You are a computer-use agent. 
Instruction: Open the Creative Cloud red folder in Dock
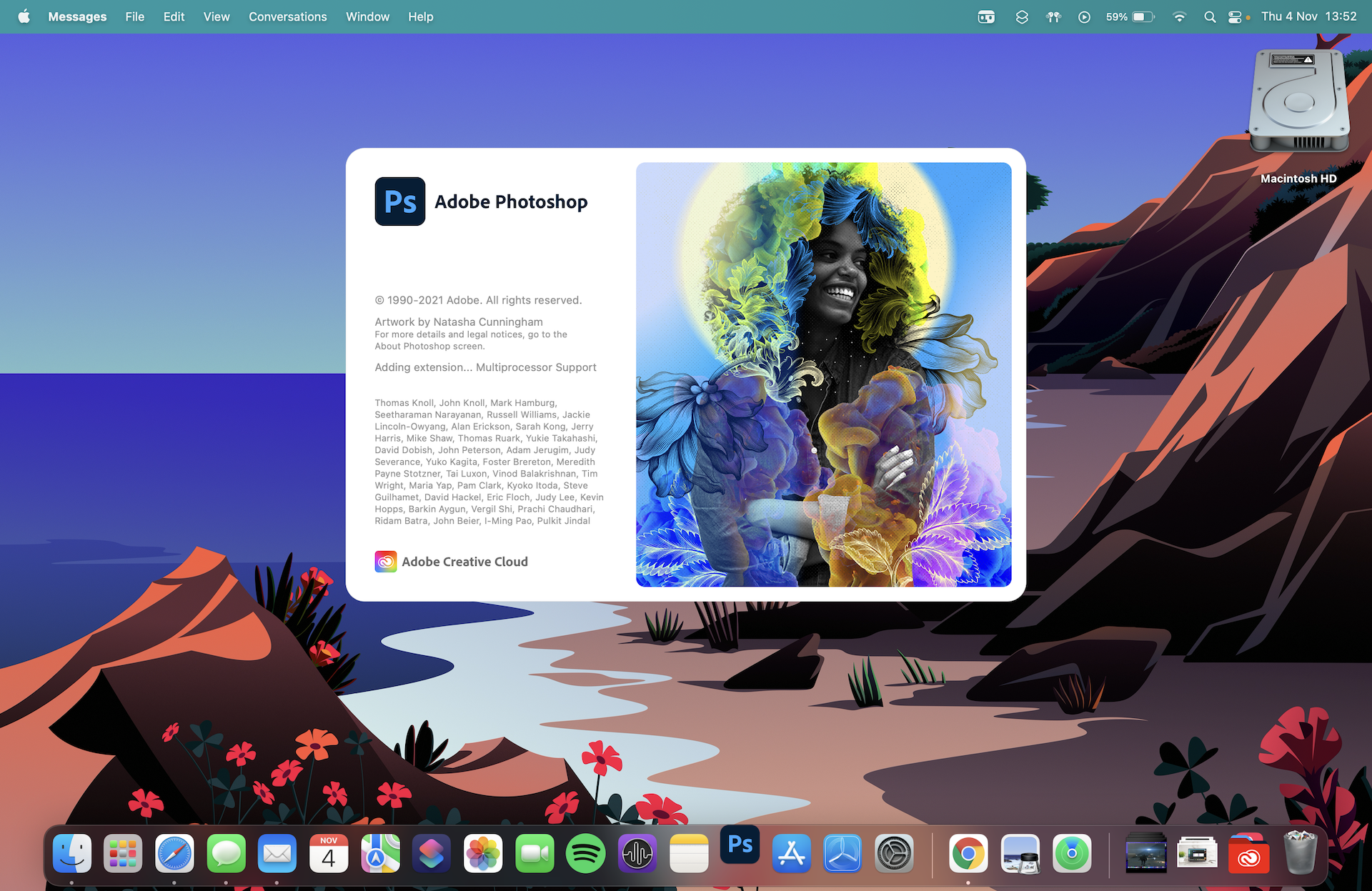tap(1248, 853)
